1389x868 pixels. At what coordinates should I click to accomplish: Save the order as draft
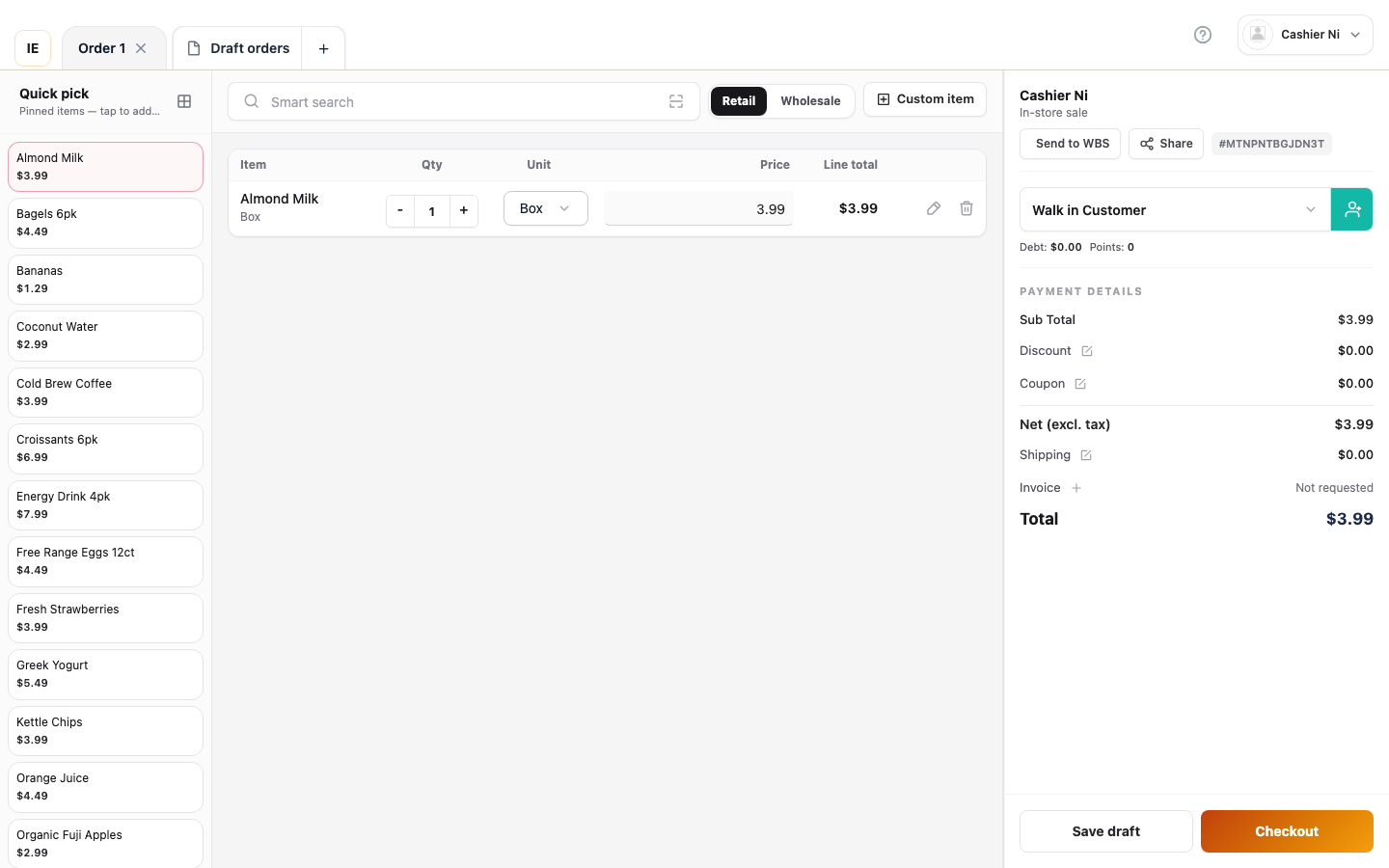1106,831
